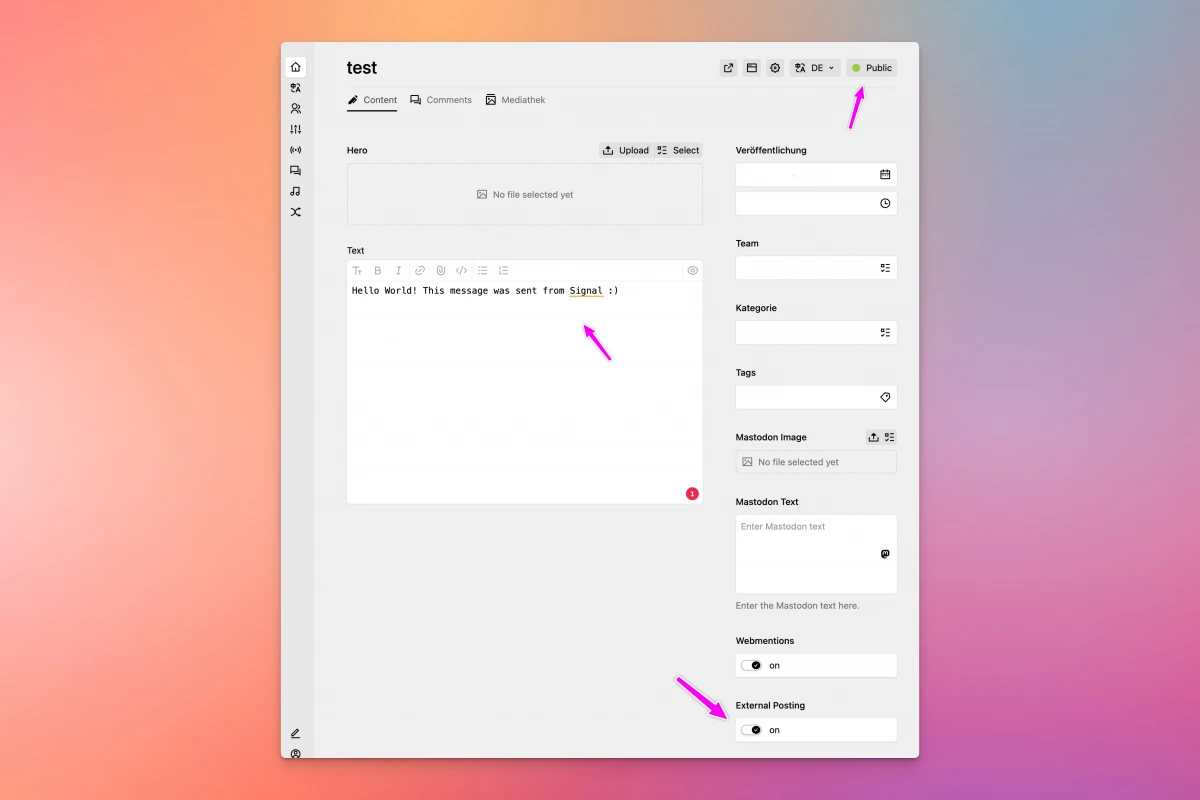Insert a bulleted list

483,270
